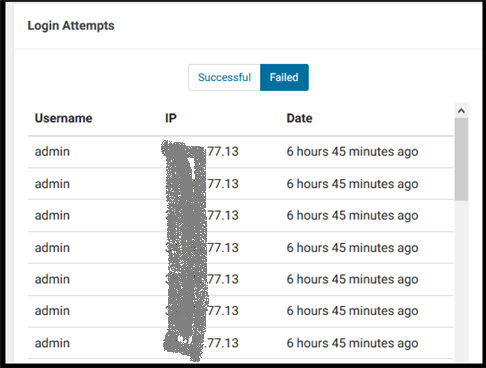Select the first admin username entry
This screenshot has width=486, height=368.
52,152
